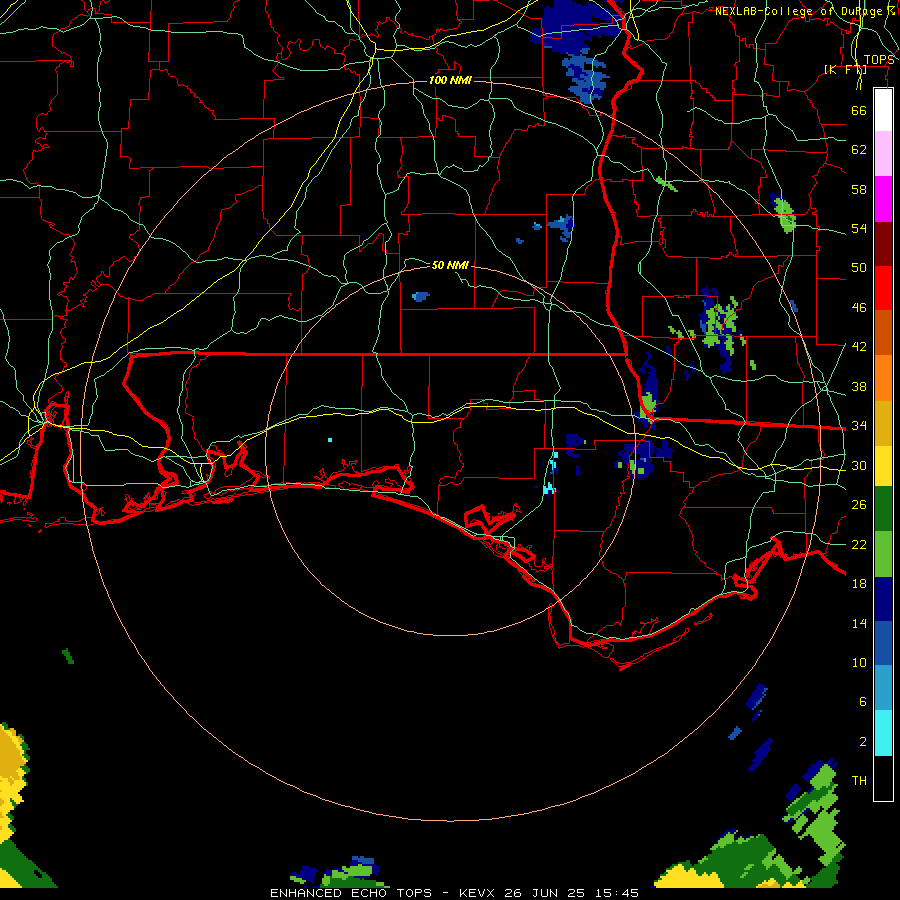Viewport: 900px width, 900px height.
Task: Click the bright red 50 kft swatch
Action: click(x=883, y=288)
